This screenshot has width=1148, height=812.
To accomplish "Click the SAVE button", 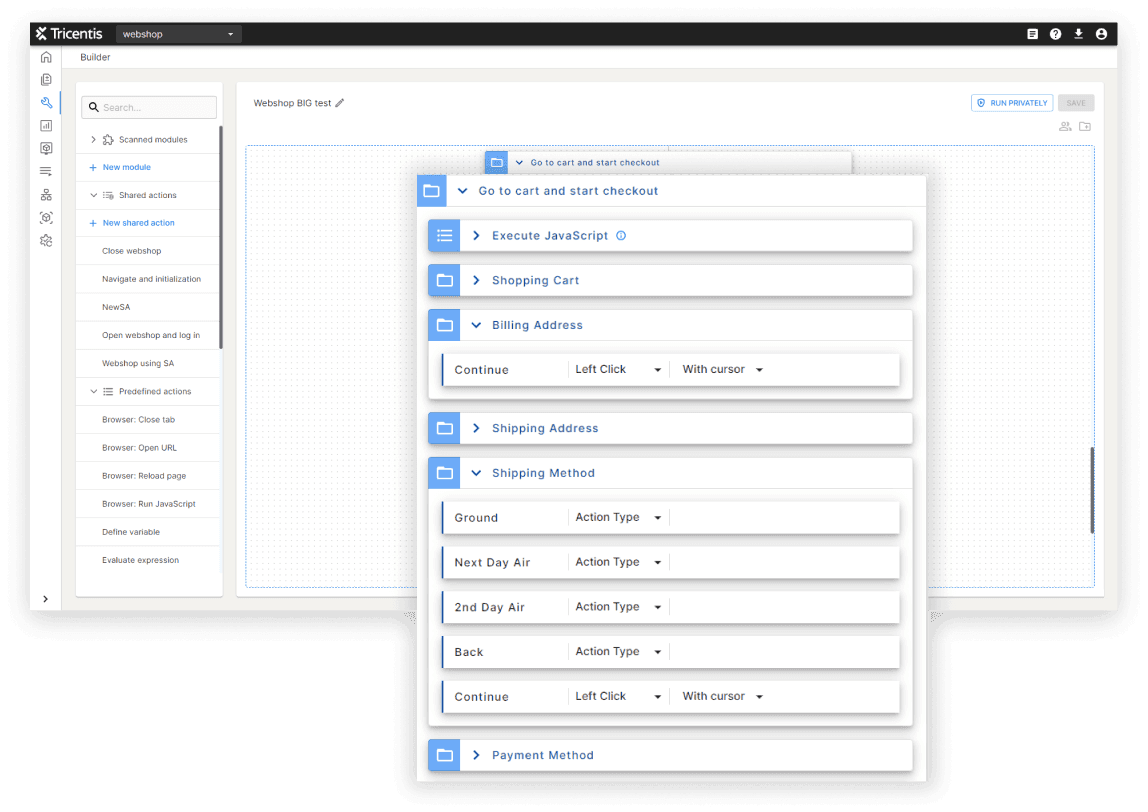I will [x=1076, y=103].
